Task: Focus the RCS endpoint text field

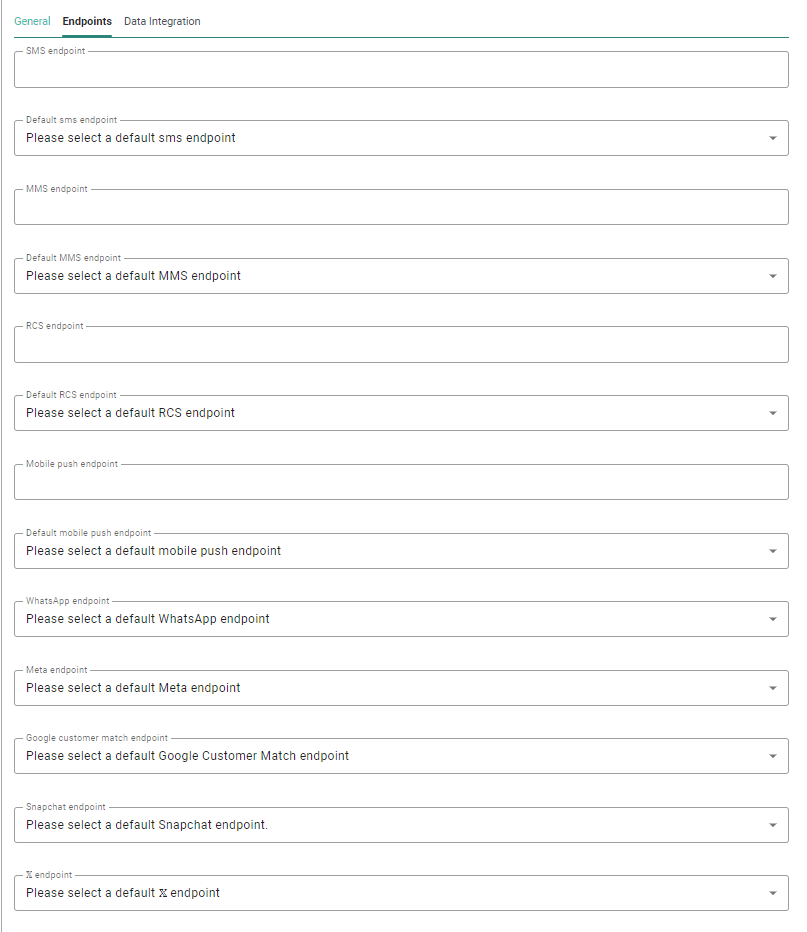Action: (400, 345)
